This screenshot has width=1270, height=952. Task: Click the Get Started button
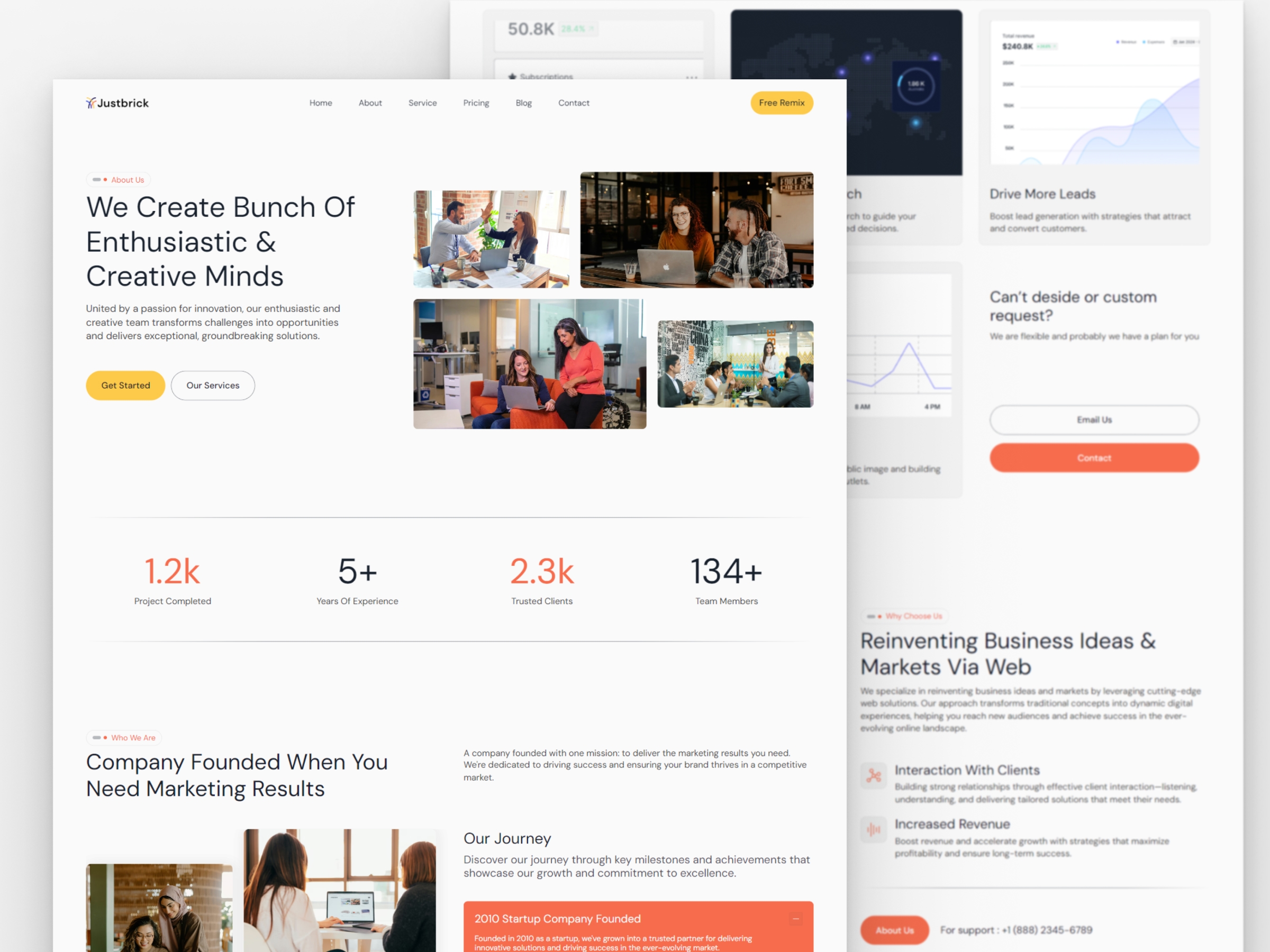[x=125, y=385]
